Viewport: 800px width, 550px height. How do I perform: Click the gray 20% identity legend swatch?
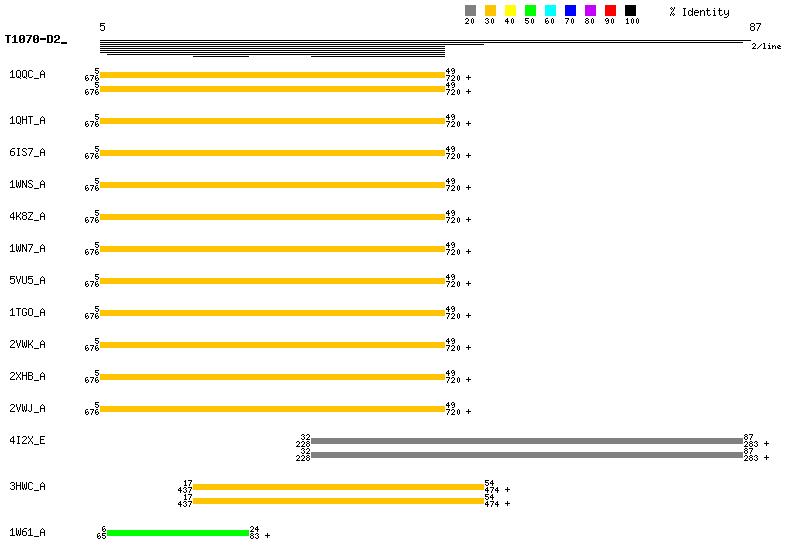coord(470,11)
